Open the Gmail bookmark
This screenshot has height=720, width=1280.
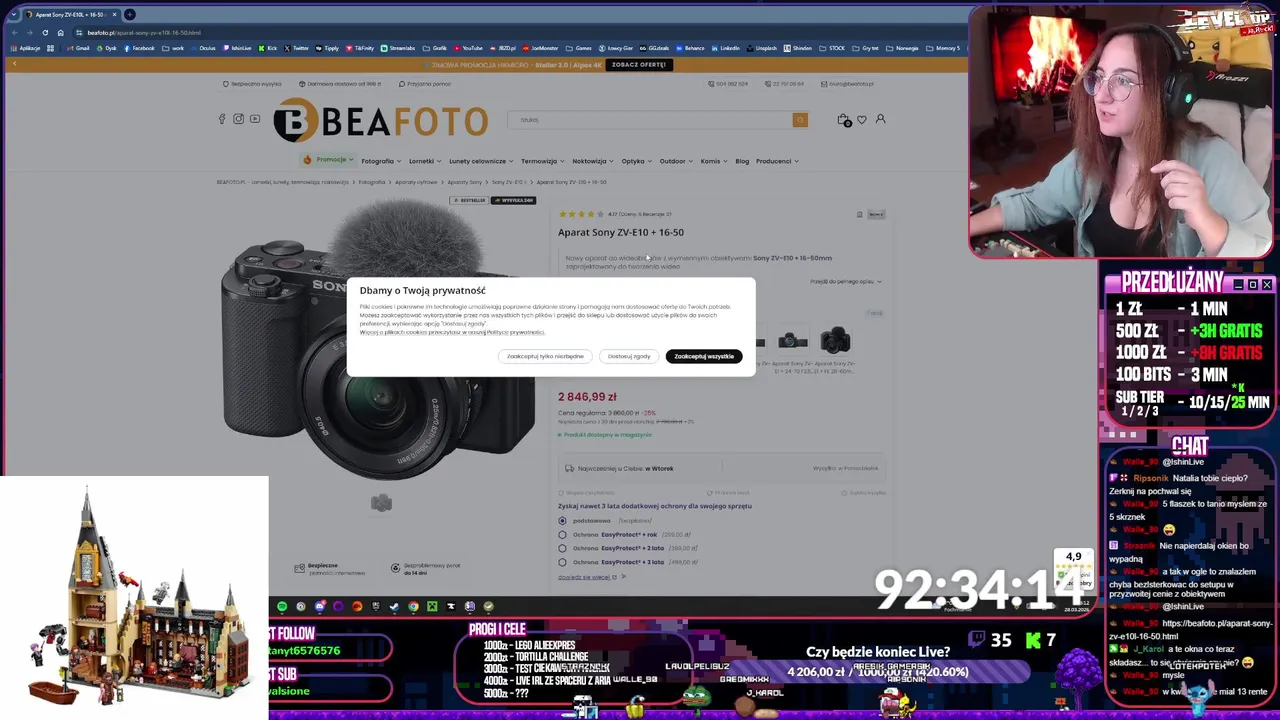pyautogui.click(x=78, y=48)
